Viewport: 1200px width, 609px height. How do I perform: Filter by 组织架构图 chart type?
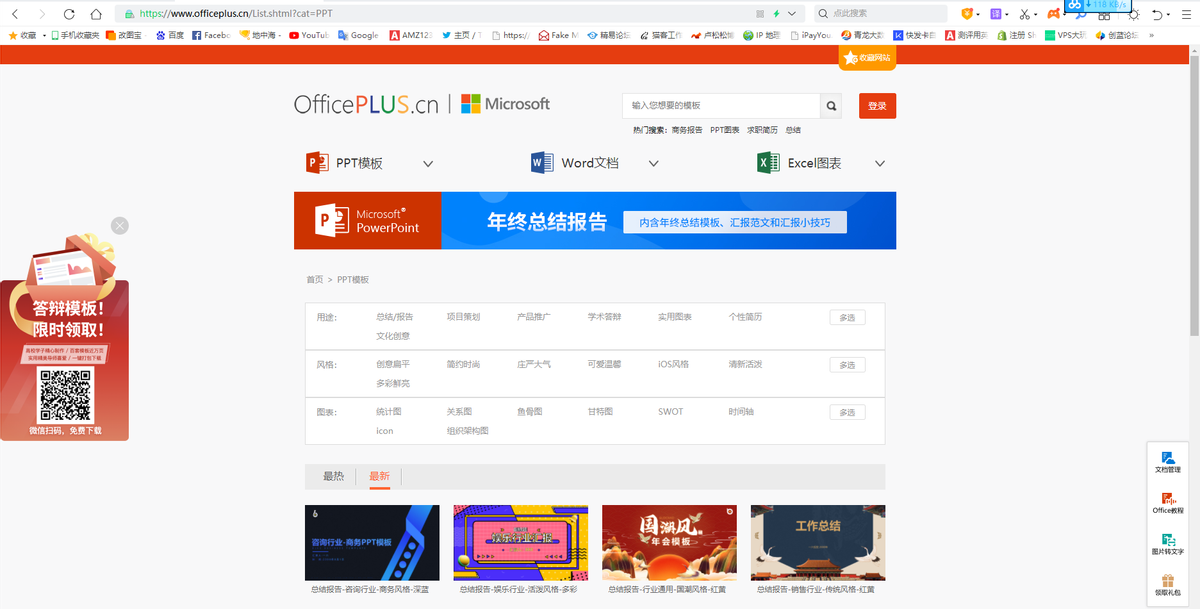point(467,431)
